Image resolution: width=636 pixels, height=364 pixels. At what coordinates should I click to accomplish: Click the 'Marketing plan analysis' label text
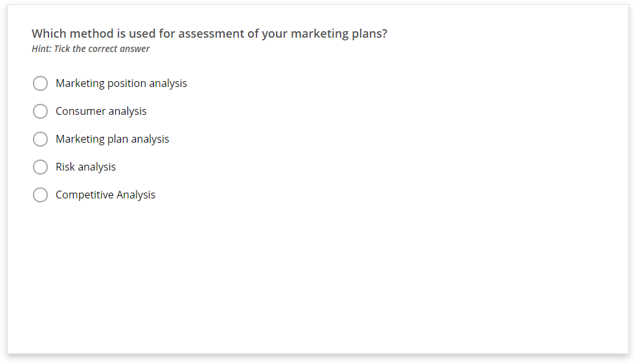tap(112, 139)
